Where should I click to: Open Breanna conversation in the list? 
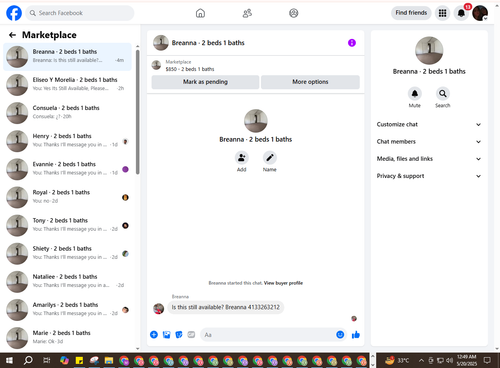tap(67, 57)
